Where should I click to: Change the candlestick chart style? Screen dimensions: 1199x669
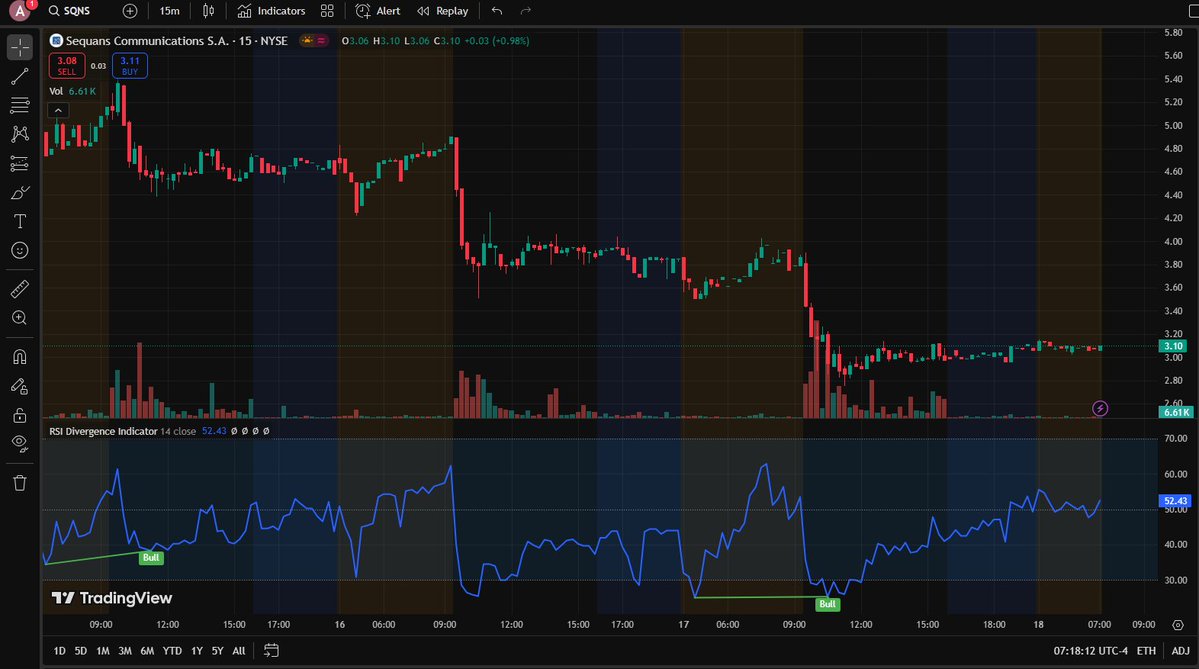click(x=208, y=11)
